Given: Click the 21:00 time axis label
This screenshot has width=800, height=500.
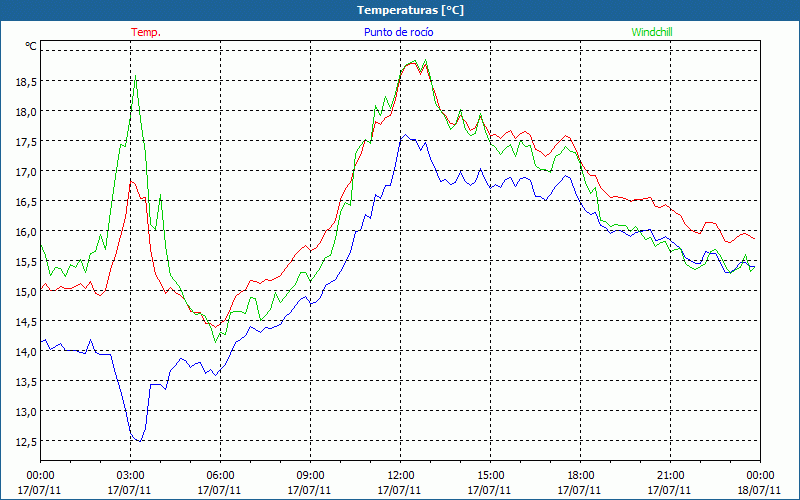Looking at the screenshot, I should pyautogui.click(x=670, y=476).
